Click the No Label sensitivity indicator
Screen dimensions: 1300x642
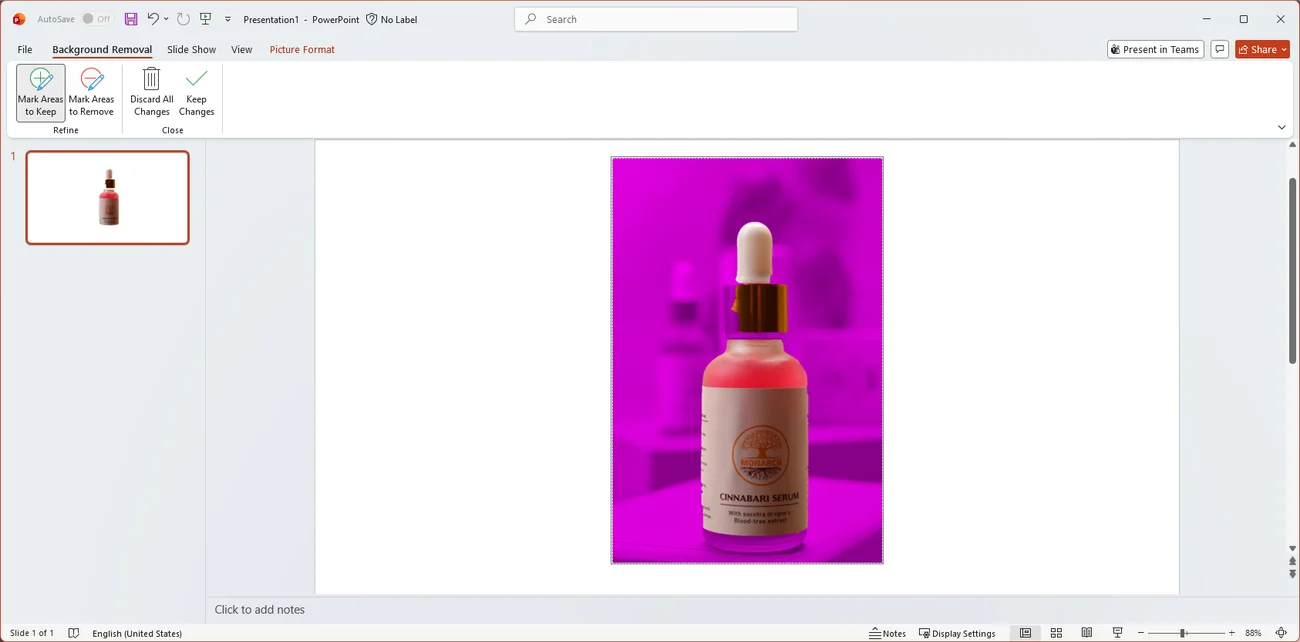click(x=391, y=19)
